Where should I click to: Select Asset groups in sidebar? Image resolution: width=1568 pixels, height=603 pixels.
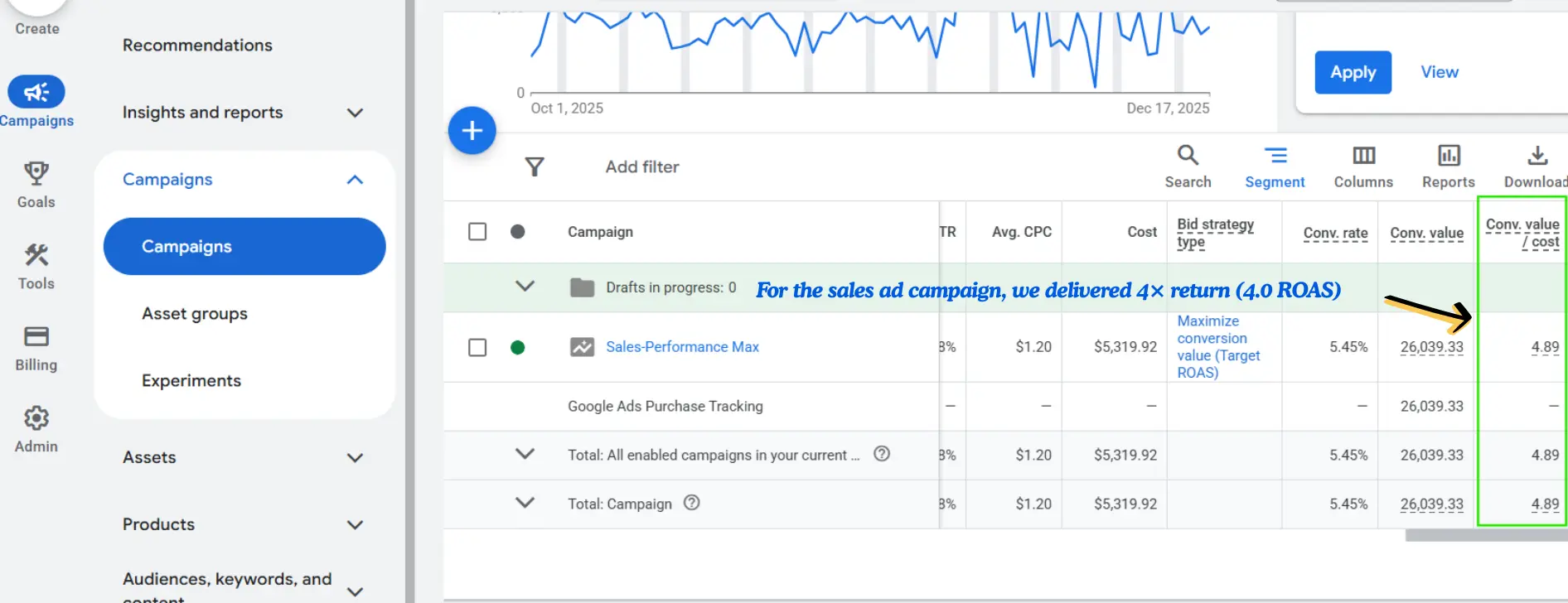click(195, 314)
